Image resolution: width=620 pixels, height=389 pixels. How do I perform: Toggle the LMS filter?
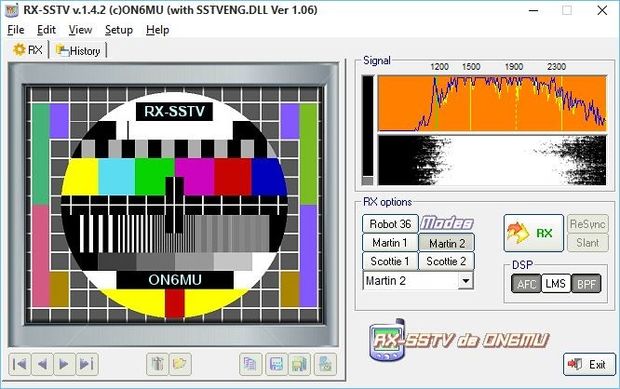[x=556, y=283]
